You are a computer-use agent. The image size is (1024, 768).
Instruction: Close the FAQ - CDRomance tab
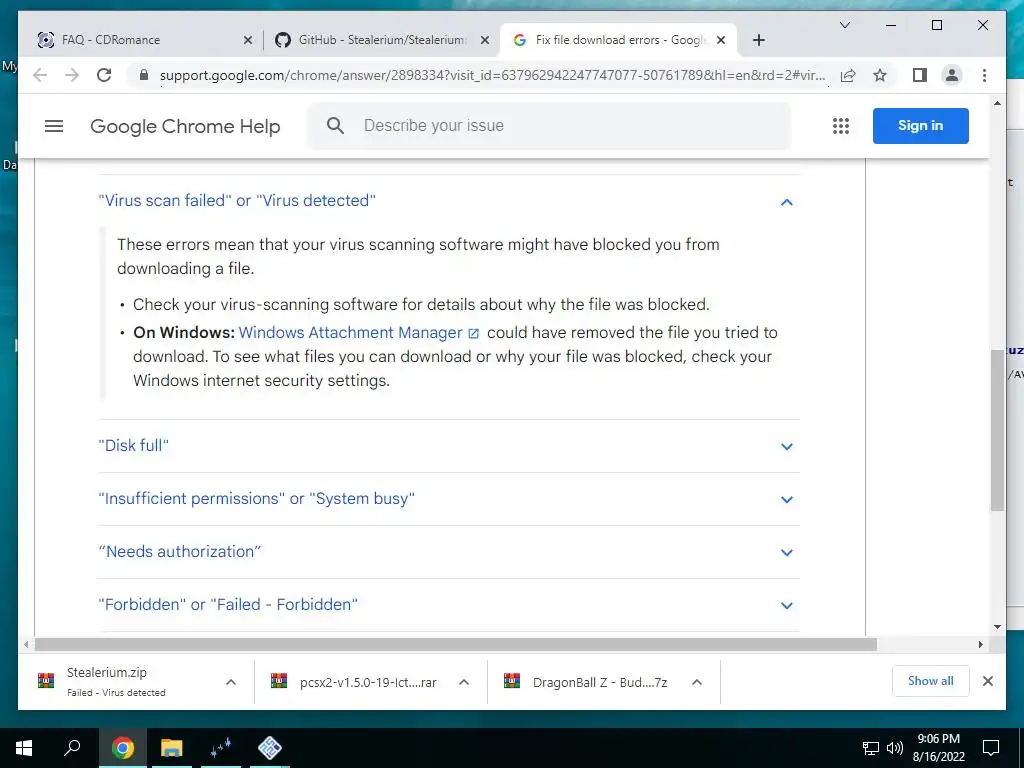pyautogui.click(x=248, y=40)
